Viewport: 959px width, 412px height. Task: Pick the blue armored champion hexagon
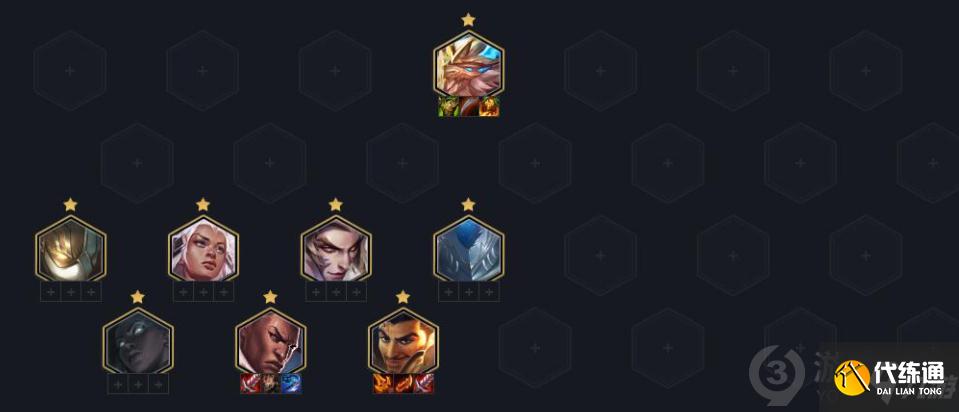[468, 249]
